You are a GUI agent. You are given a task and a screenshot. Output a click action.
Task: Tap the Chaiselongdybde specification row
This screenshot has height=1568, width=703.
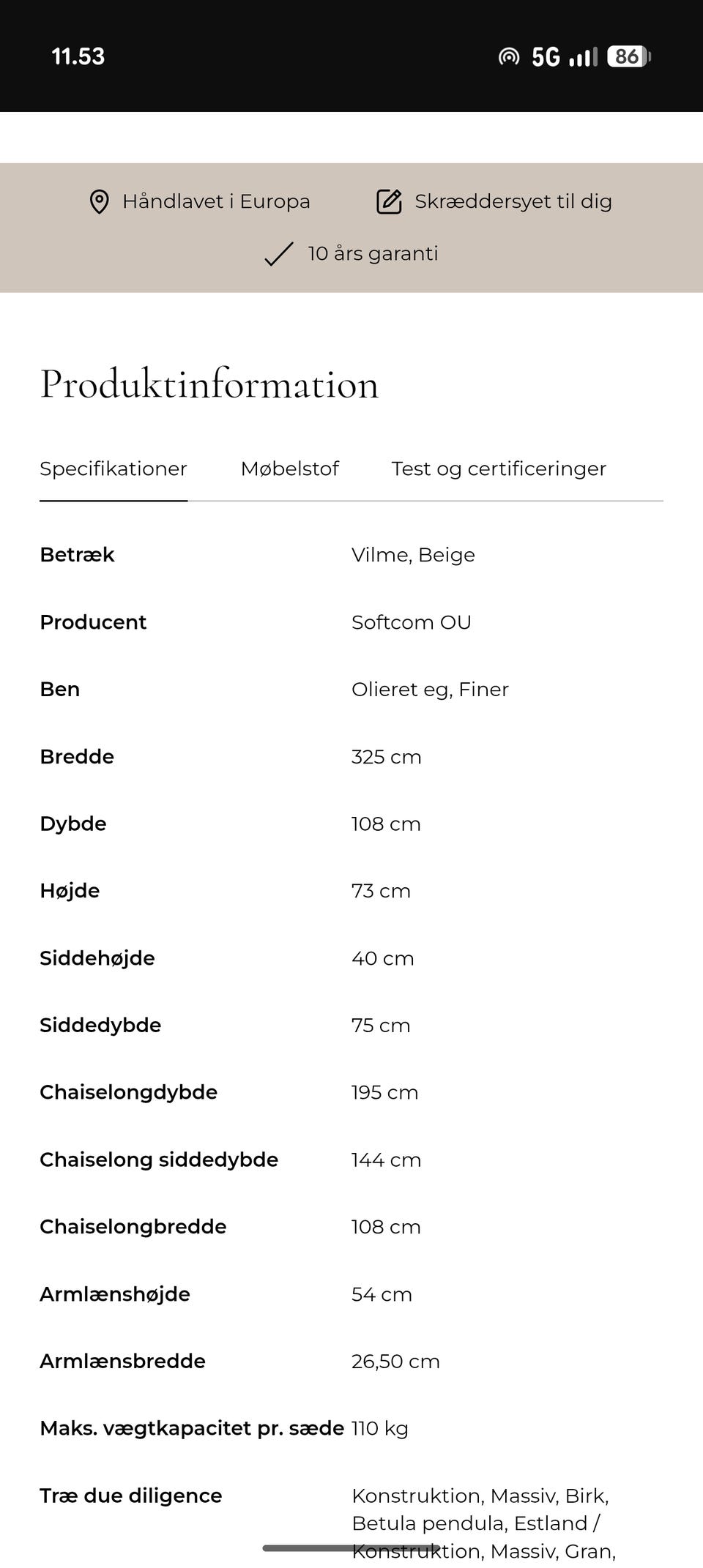[129, 1092]
